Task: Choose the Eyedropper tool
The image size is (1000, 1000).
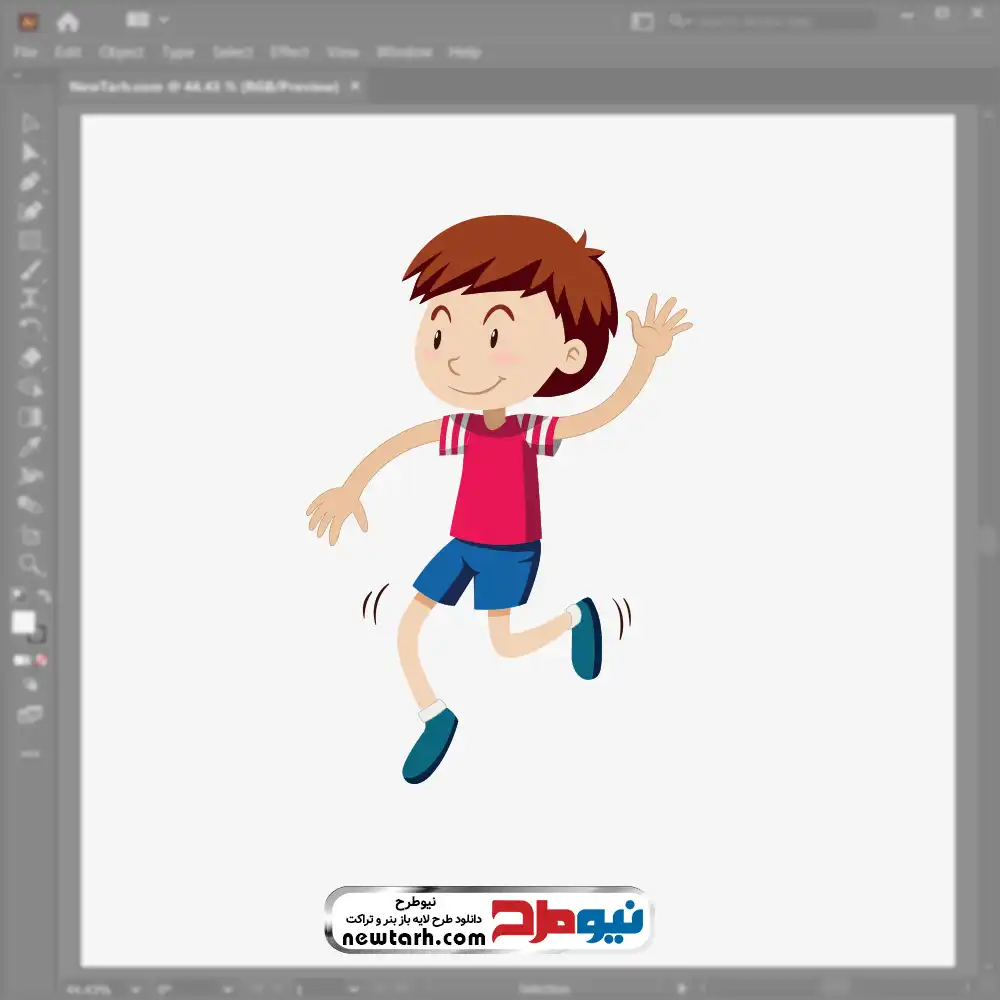Action: point(30,446)
